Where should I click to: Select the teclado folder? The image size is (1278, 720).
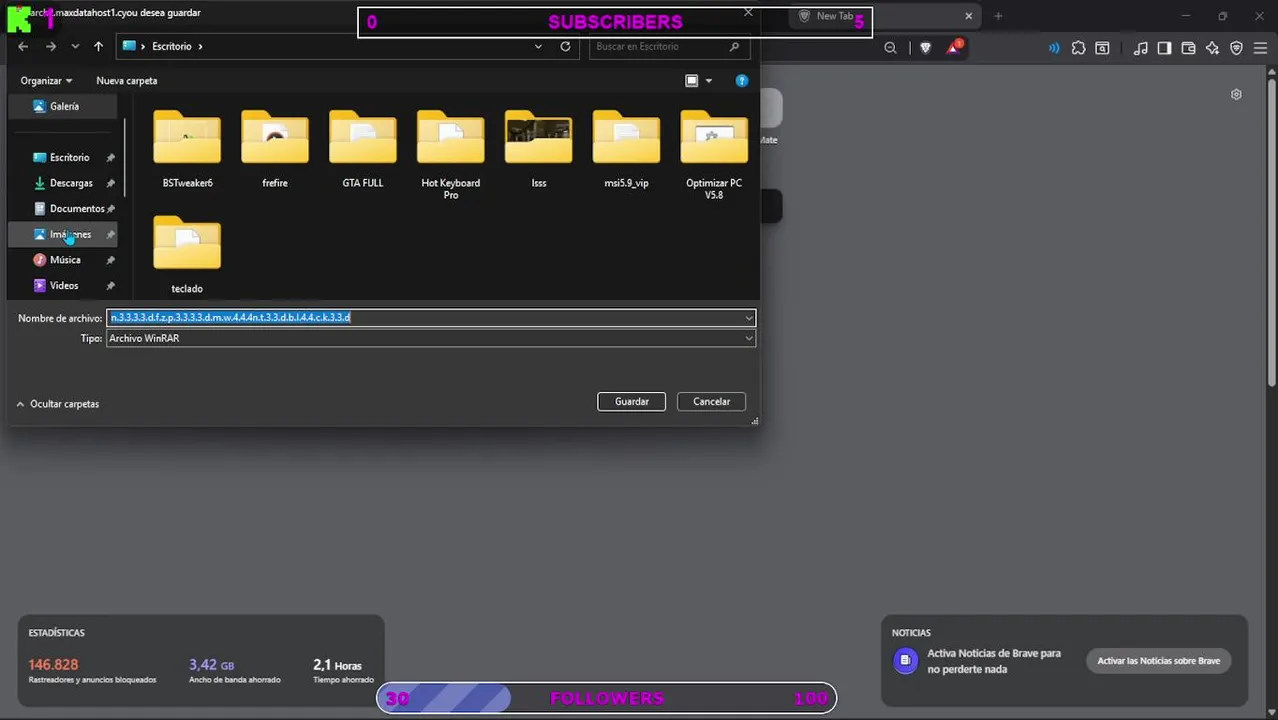coord(187,254)
